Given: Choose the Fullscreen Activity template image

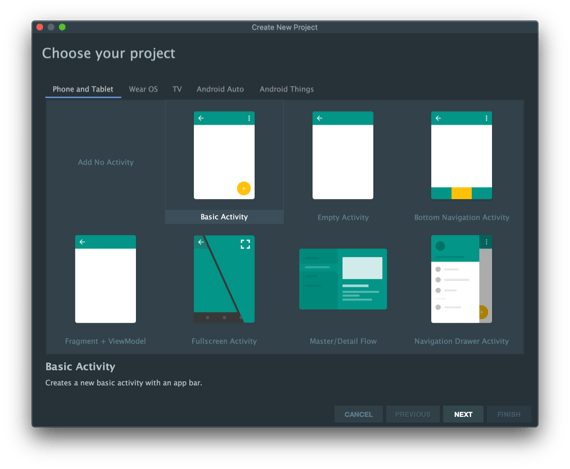Looking at the screenshot, I should click(x=224, y=279).
